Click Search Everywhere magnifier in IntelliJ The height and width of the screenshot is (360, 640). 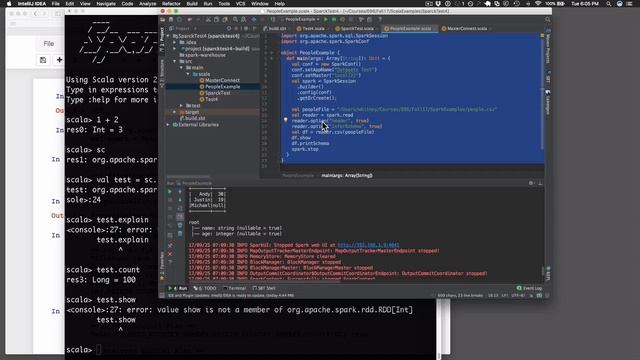pos(547,20)
